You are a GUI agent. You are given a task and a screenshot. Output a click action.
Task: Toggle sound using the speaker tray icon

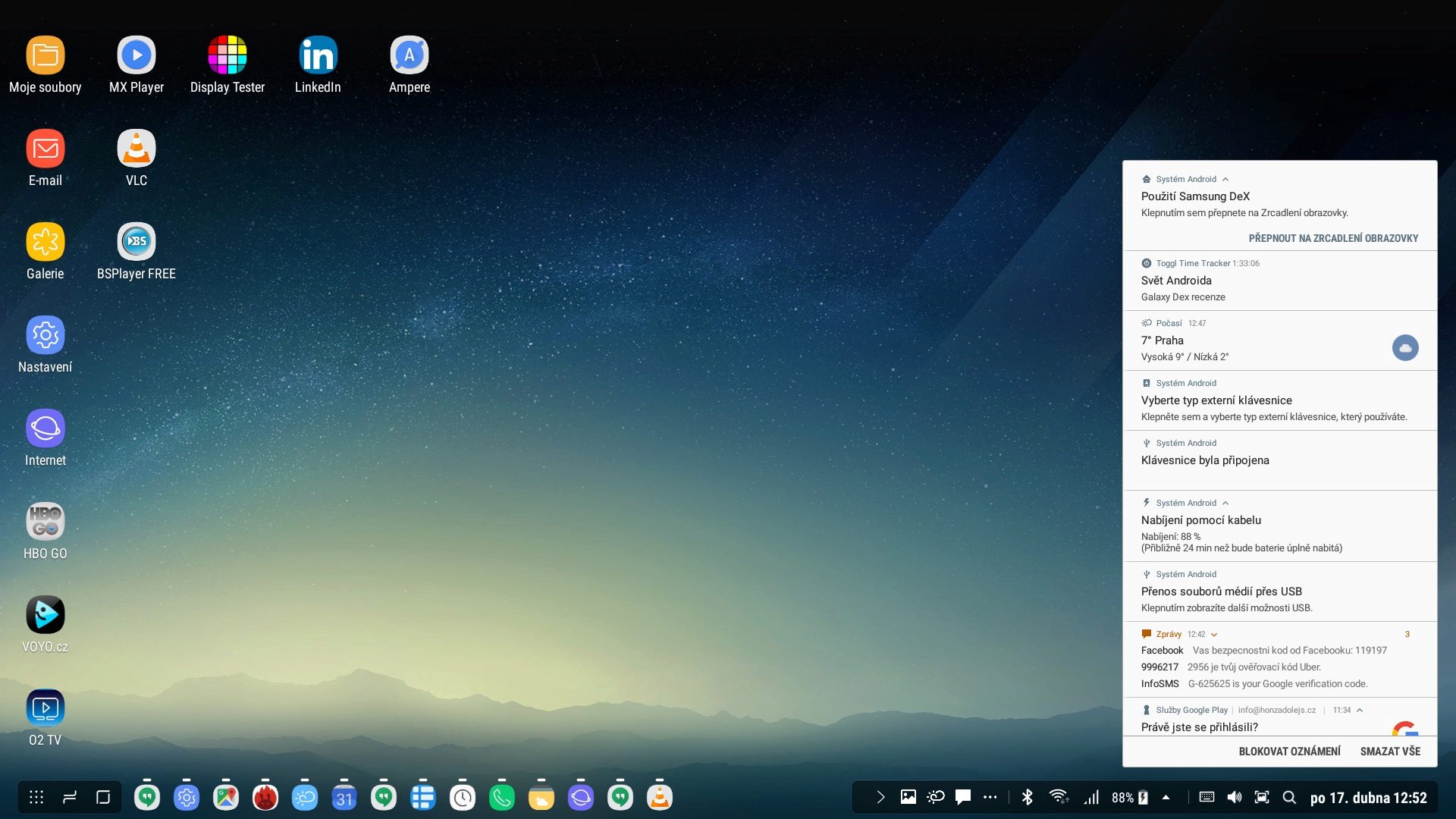point(1235,797)
